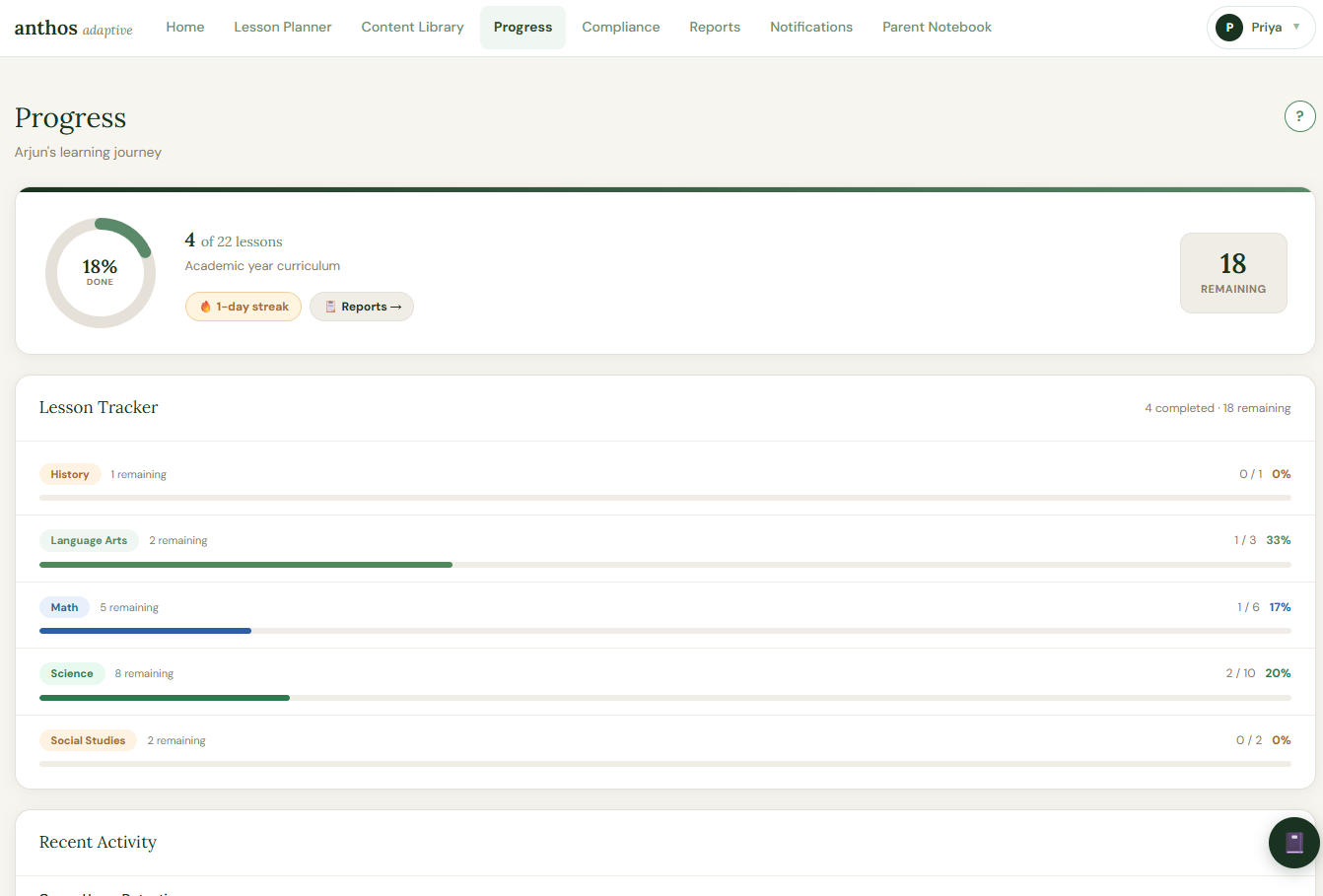This screenshot has height=896, width=1323.
Task: Open the Compliance tab
Action: click(621, 27)
